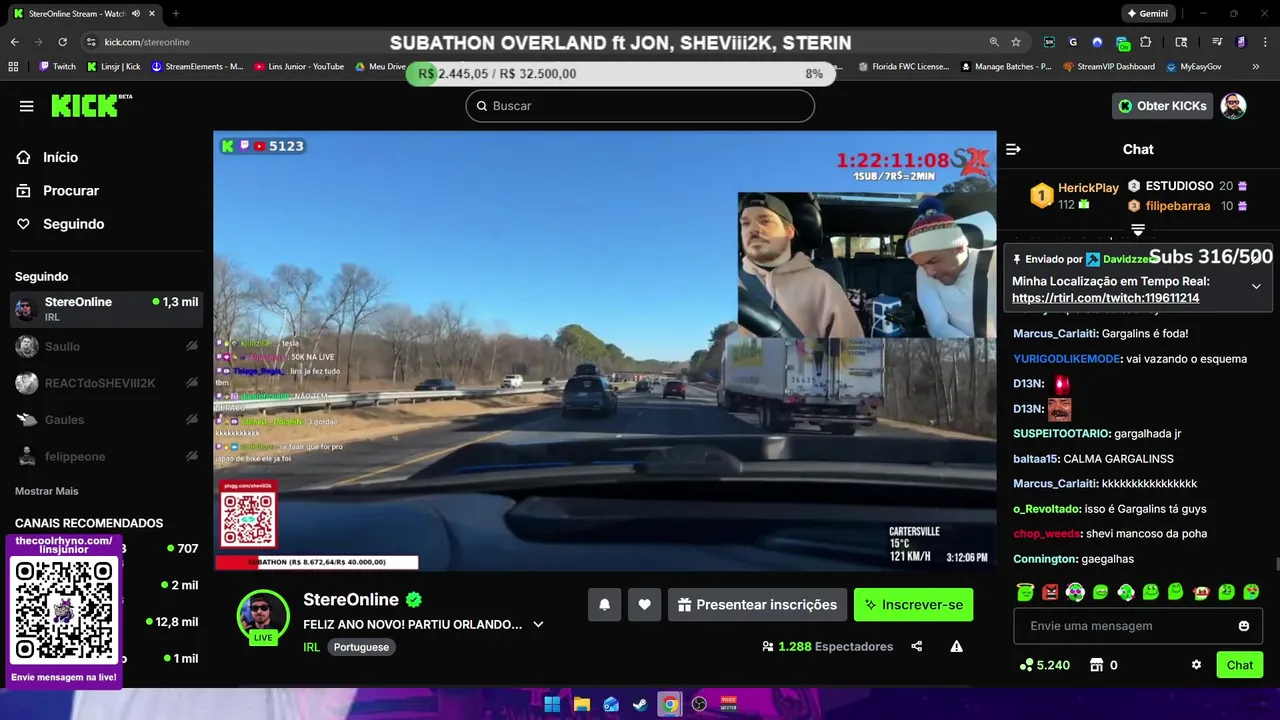Open REACTdoSHEVIII2K channel in sidebar
The height and width of the screenshot is (720, 1280).
pos(106,383)
